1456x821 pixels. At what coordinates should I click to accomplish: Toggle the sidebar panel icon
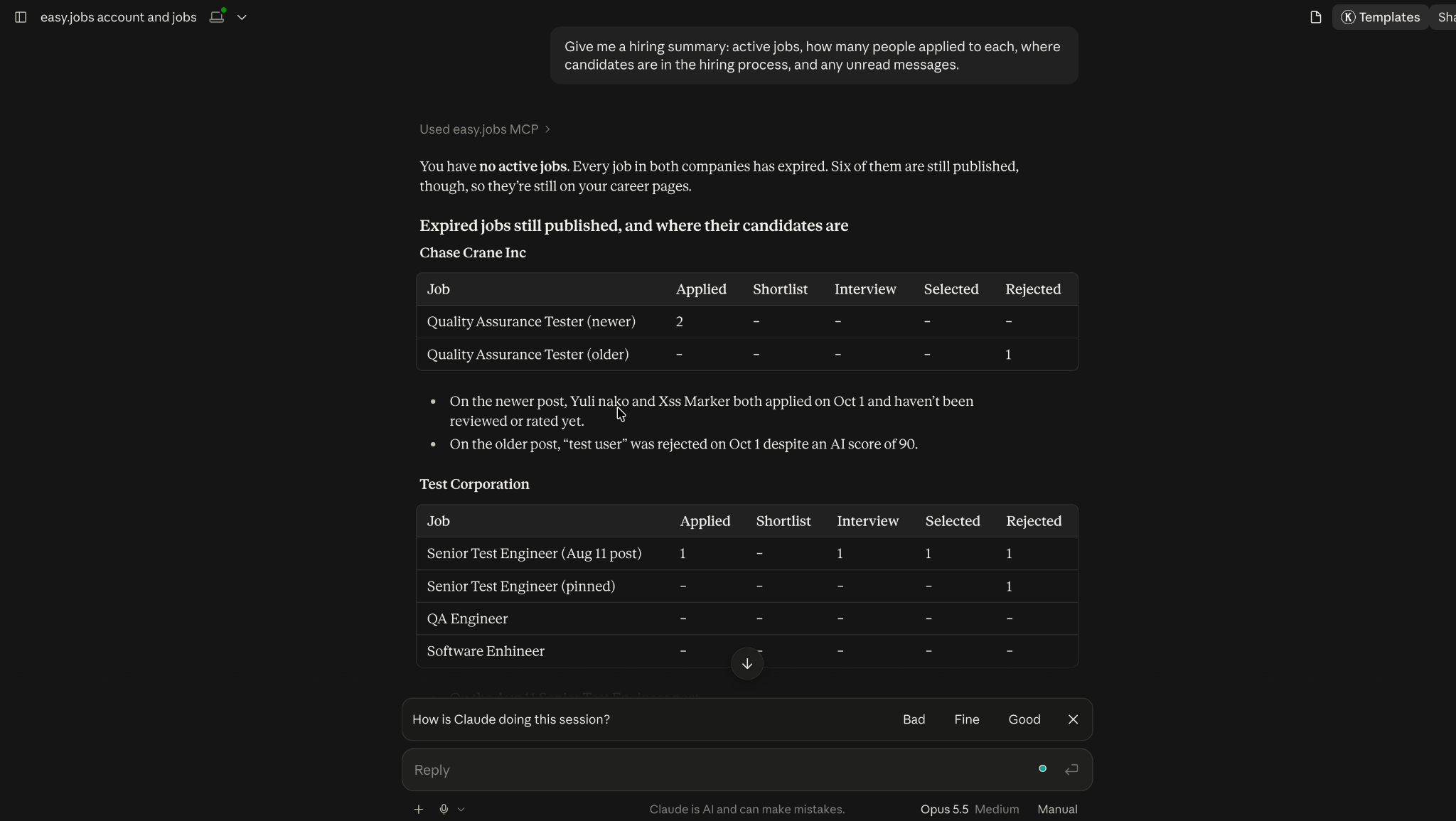21,17
